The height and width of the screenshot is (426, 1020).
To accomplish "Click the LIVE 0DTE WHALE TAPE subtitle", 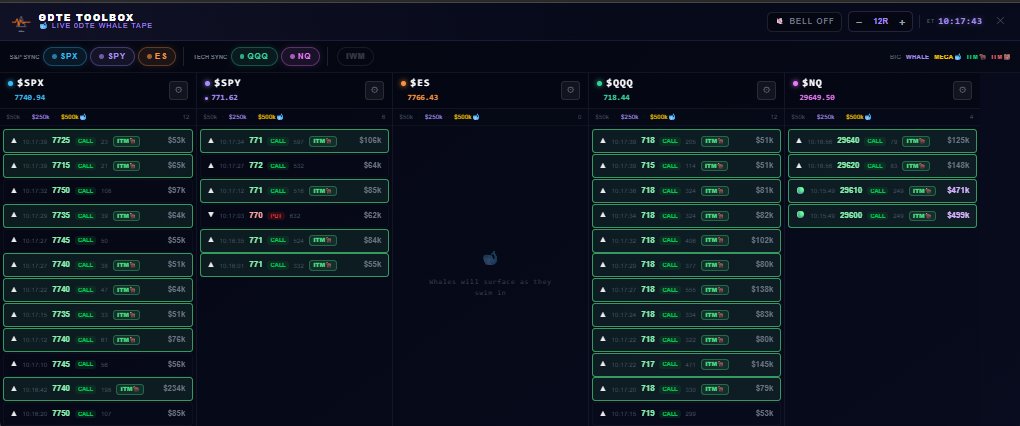I will coord(101,26).
